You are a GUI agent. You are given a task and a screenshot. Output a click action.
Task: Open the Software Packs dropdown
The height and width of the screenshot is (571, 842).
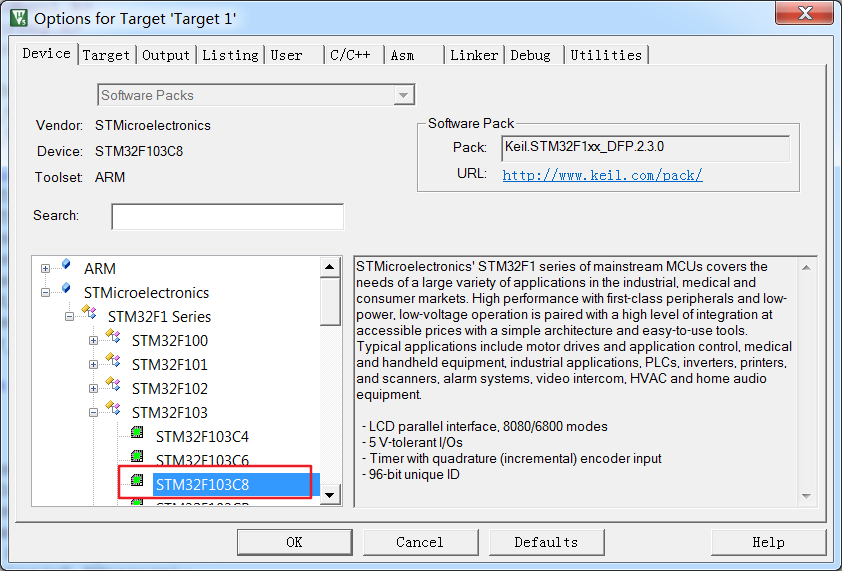(x=403, y=96)
